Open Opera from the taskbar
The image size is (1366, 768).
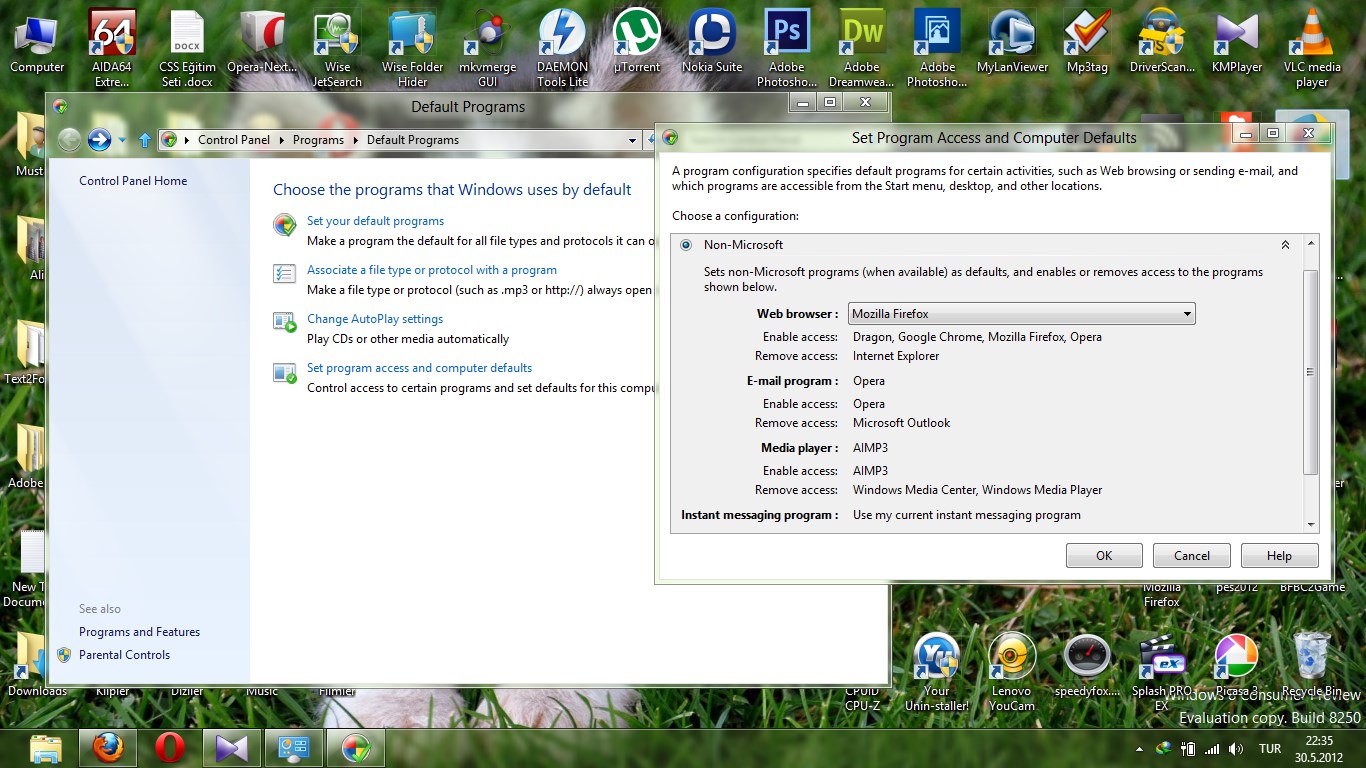pyautogui.click(x=170, y=748)
